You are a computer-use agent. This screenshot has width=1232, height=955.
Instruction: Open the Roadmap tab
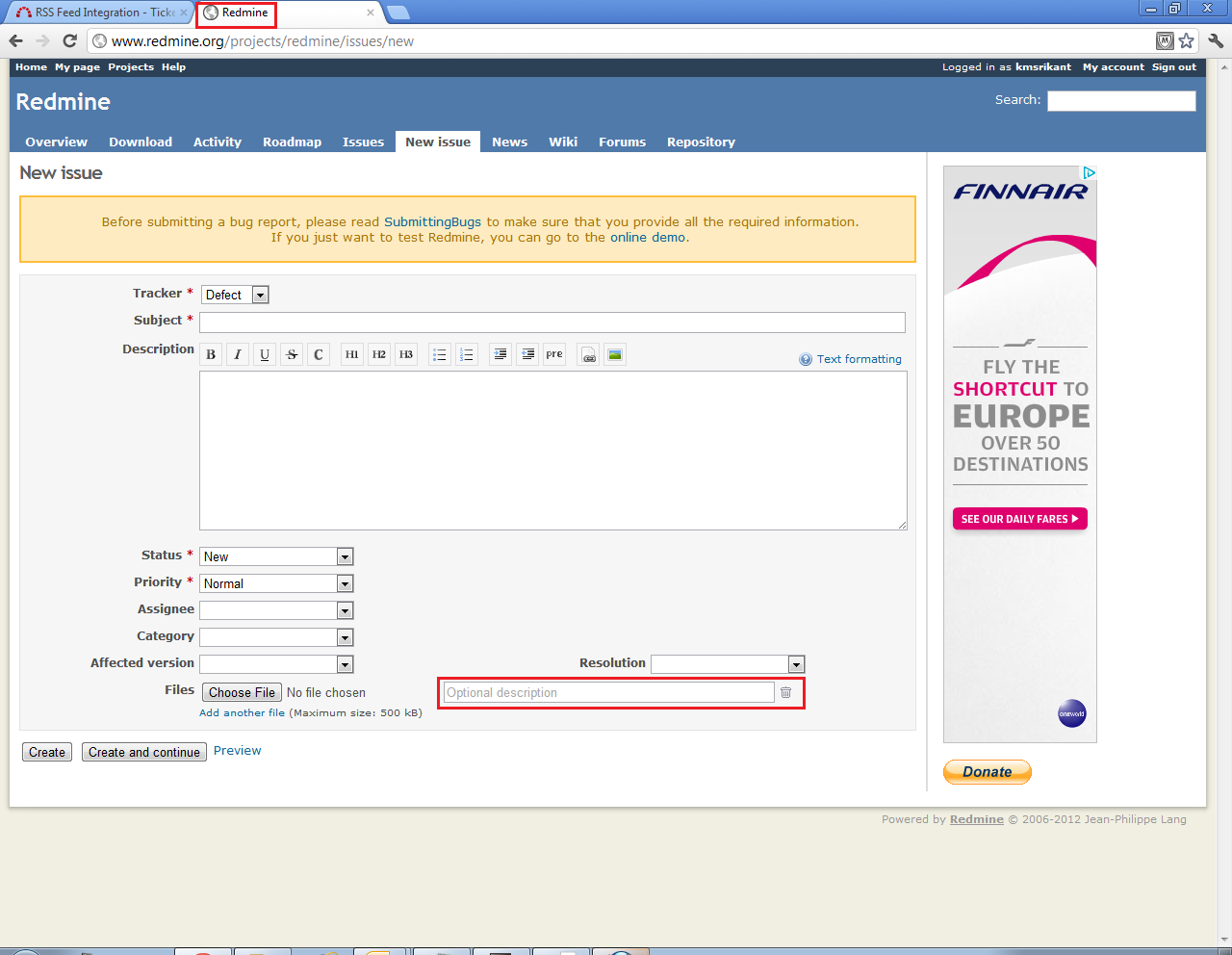click(292, 142)
